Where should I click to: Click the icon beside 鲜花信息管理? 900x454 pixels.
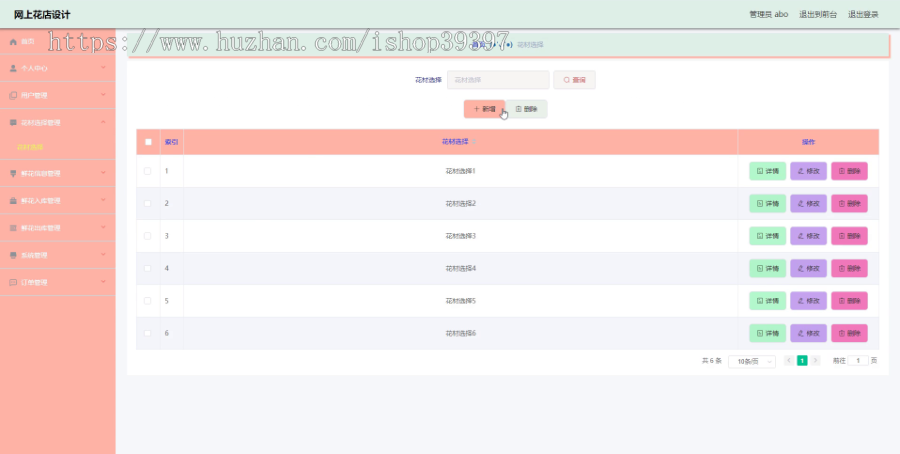coord(13,173)
